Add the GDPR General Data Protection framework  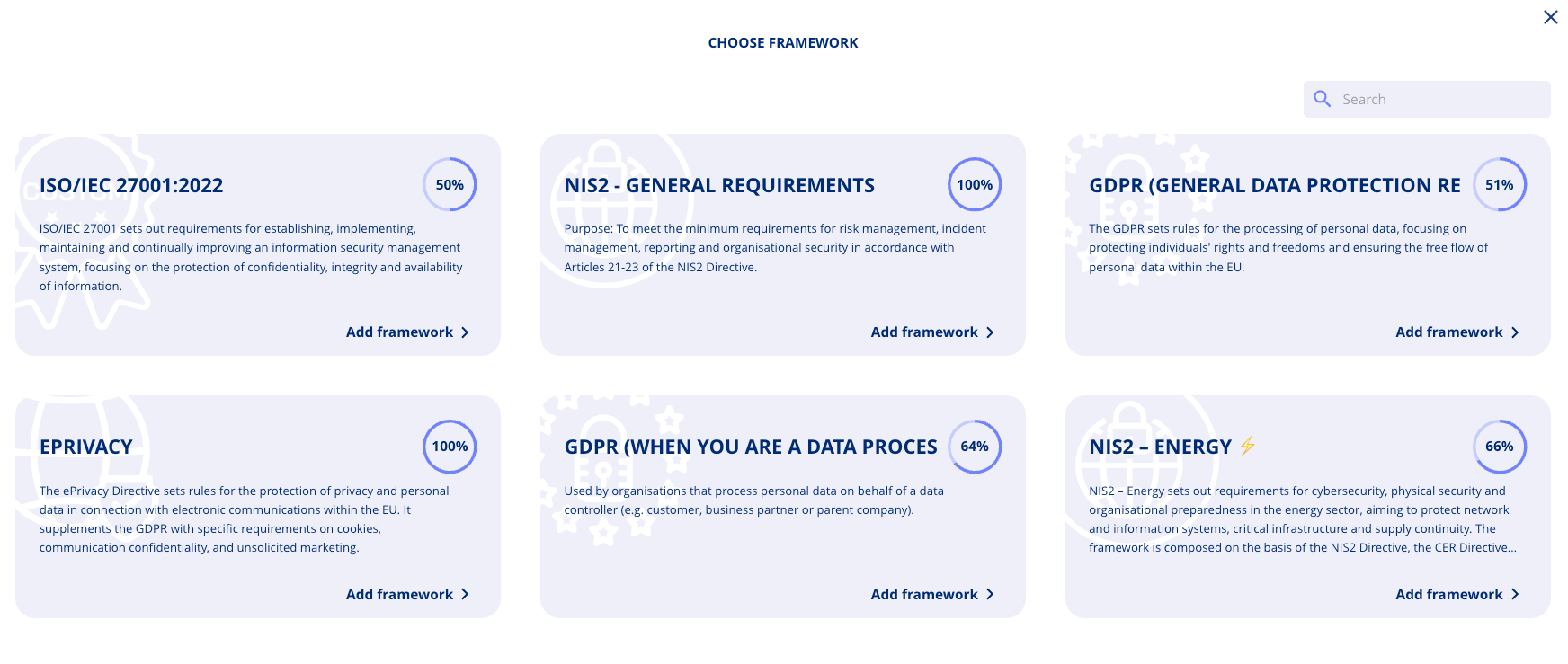pos(1457,332)
